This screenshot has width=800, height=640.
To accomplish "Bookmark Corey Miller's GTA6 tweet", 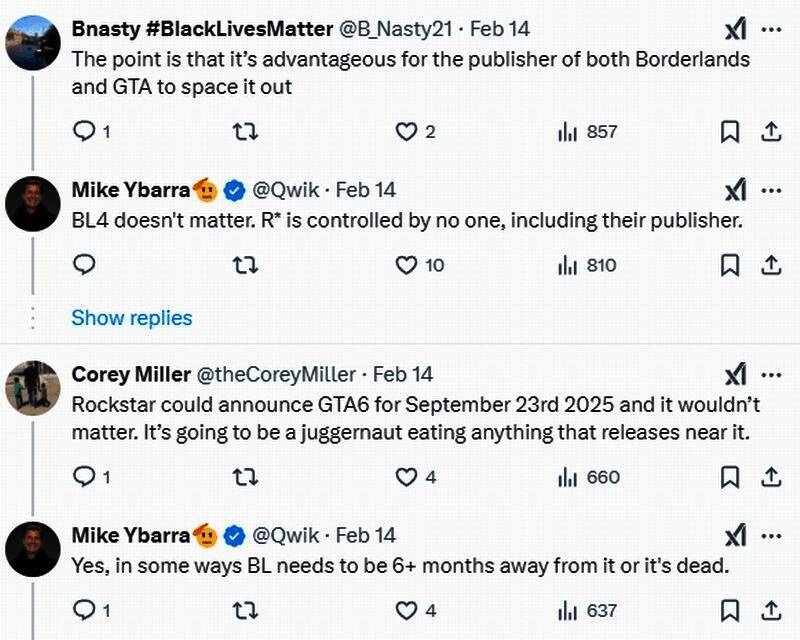I will tap(730, 477).
